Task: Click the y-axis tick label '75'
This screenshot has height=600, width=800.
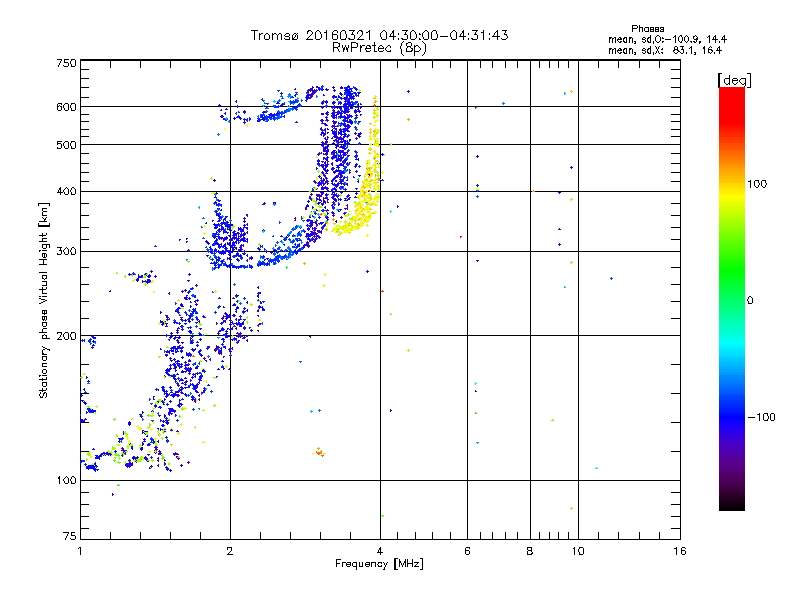Action: pos(70,536)
